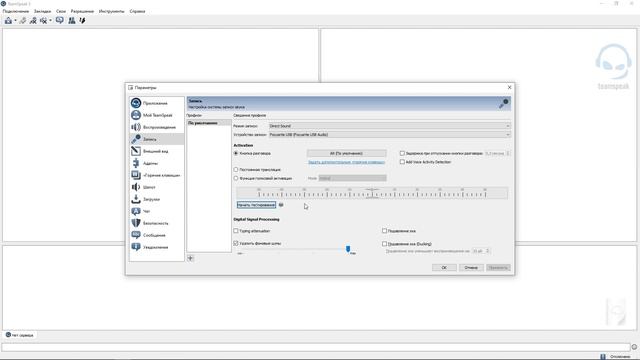Open the Закладки menu

click(42, 11)
